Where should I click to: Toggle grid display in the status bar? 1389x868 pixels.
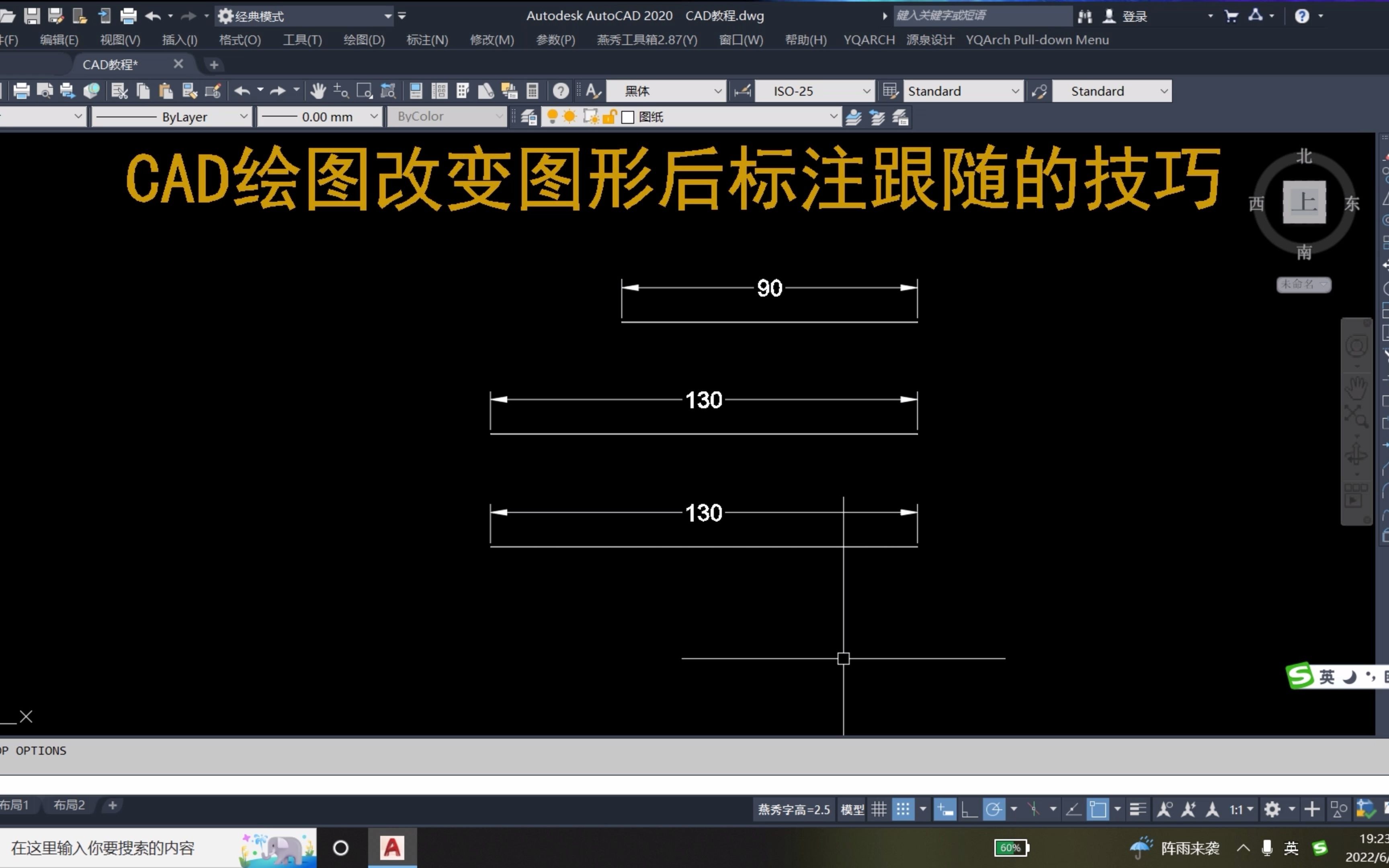(879, 809)
